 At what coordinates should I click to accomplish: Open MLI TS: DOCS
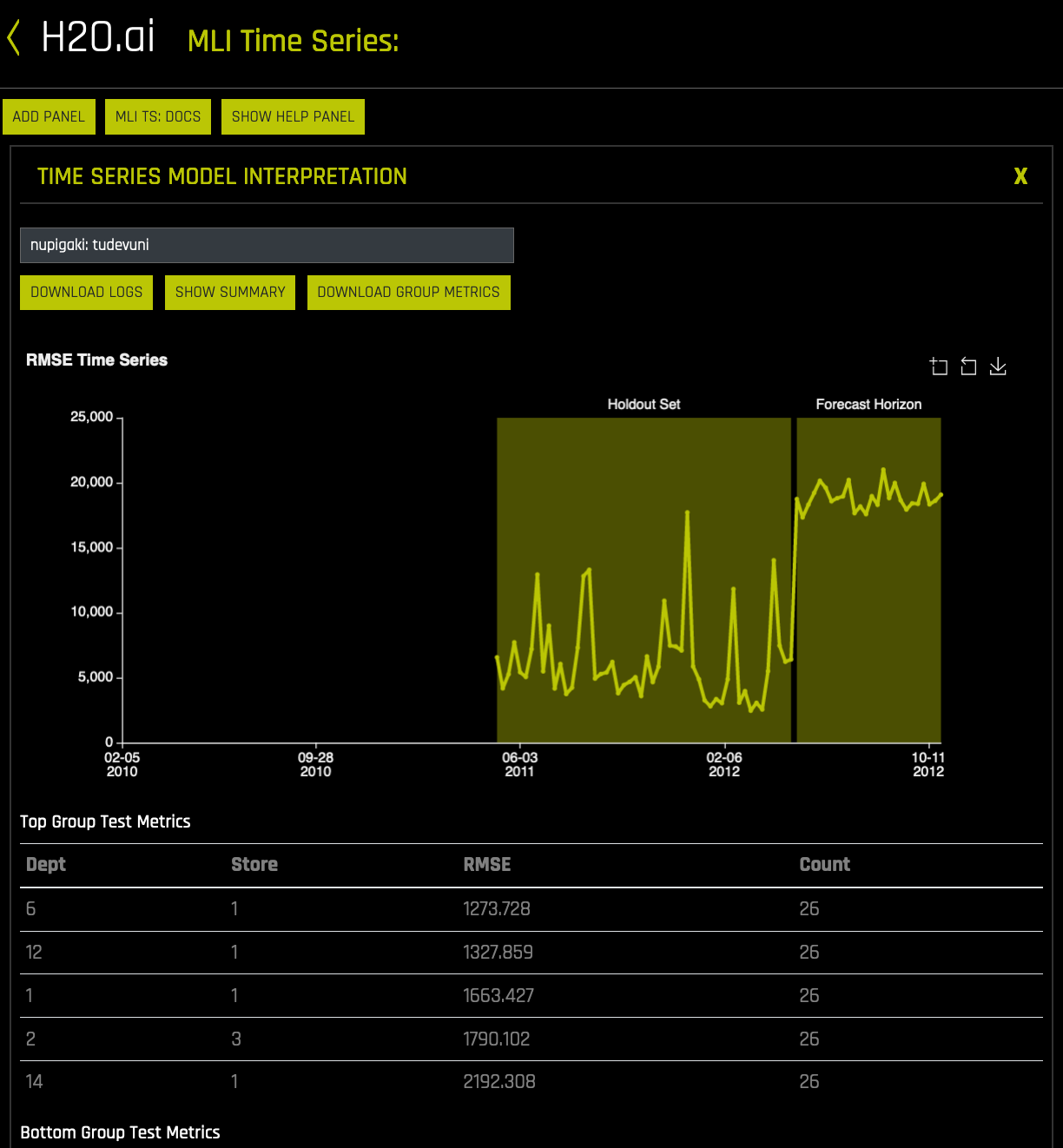point(157,116)
